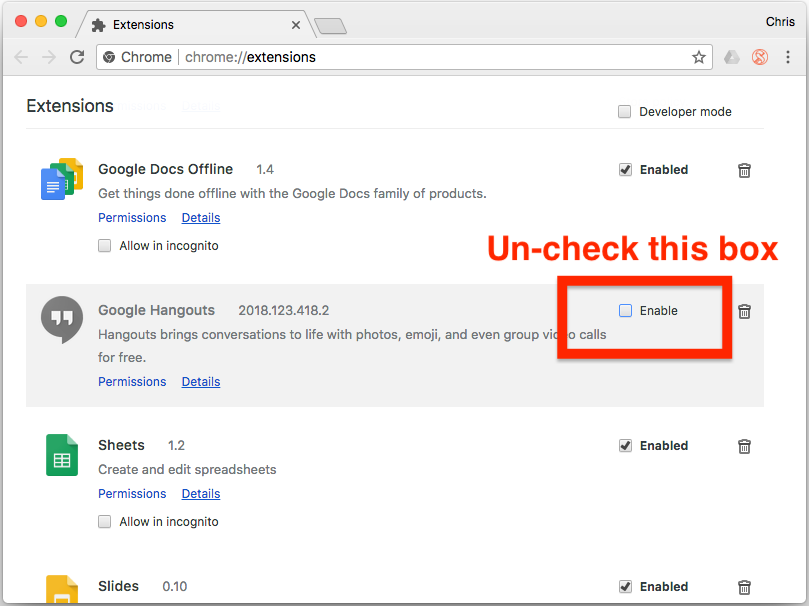
Task: Click the Slides version number 0.10
Action: coord(174,586)
